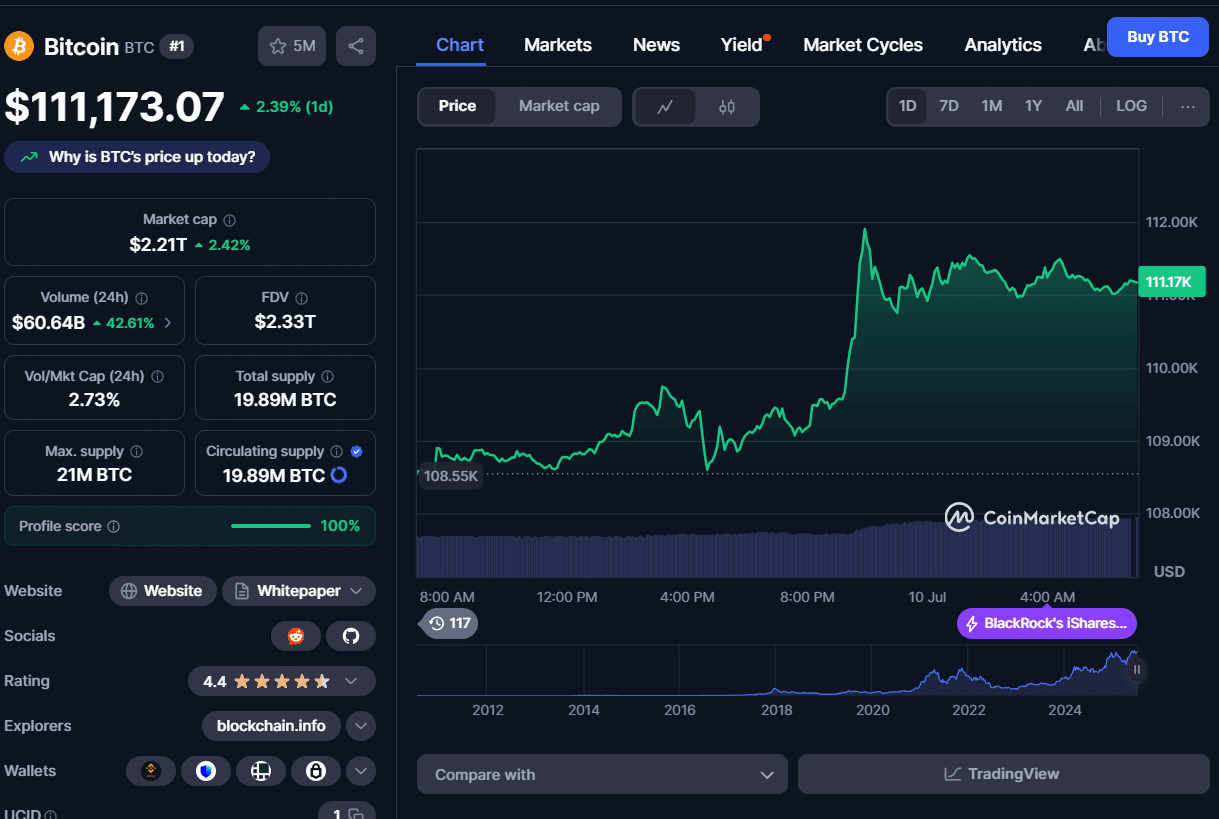Click Why is BTC's price up today?
This screenshot has width=1219, height=819.
(x=137, y=157)
